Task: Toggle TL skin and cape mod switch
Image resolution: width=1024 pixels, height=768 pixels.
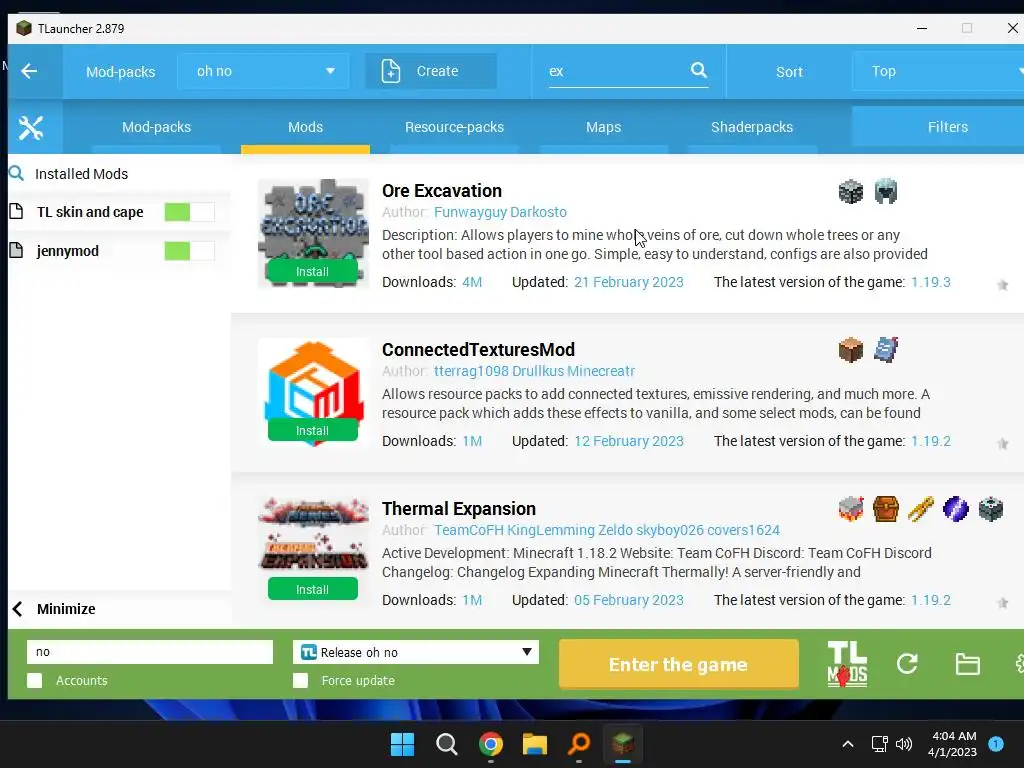Action: tap(189, 212)
